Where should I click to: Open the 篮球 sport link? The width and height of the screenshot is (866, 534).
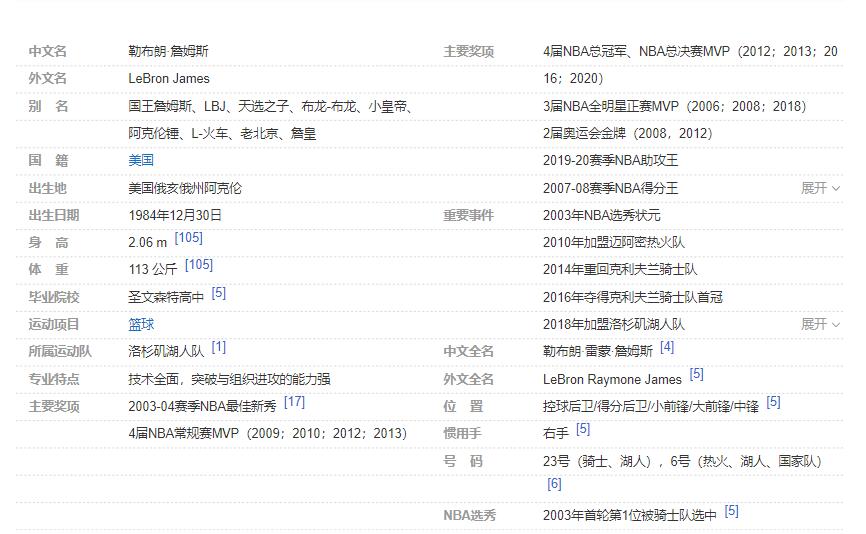click(141, 324)
